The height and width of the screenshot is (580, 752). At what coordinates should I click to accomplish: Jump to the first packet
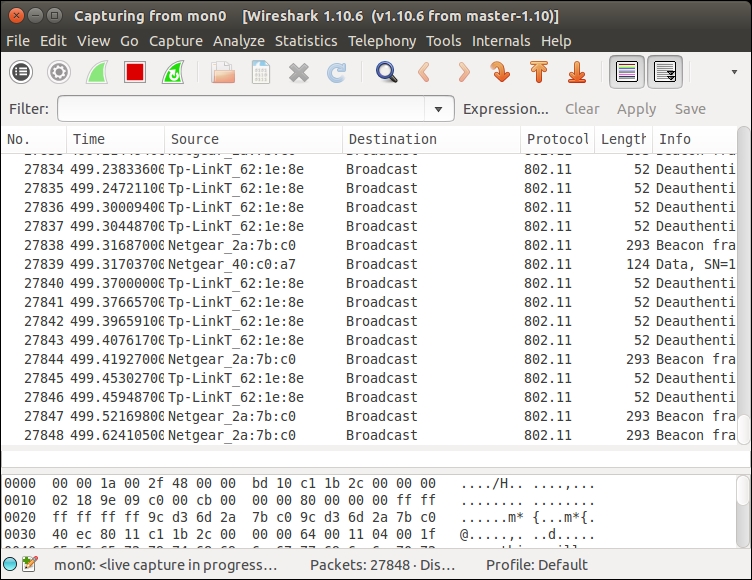539,72
